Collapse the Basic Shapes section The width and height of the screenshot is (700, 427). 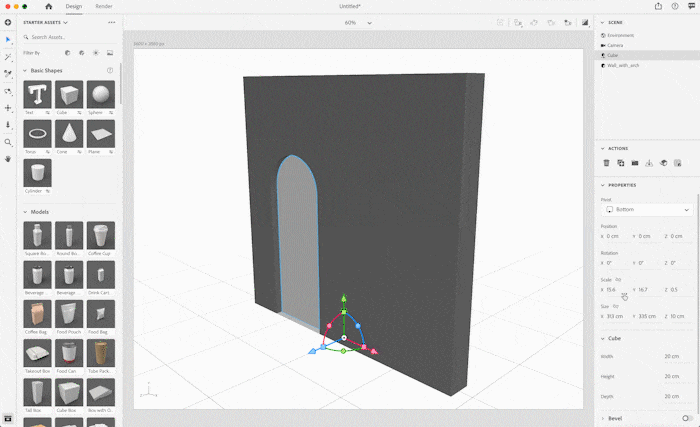(x=24, y=70)
